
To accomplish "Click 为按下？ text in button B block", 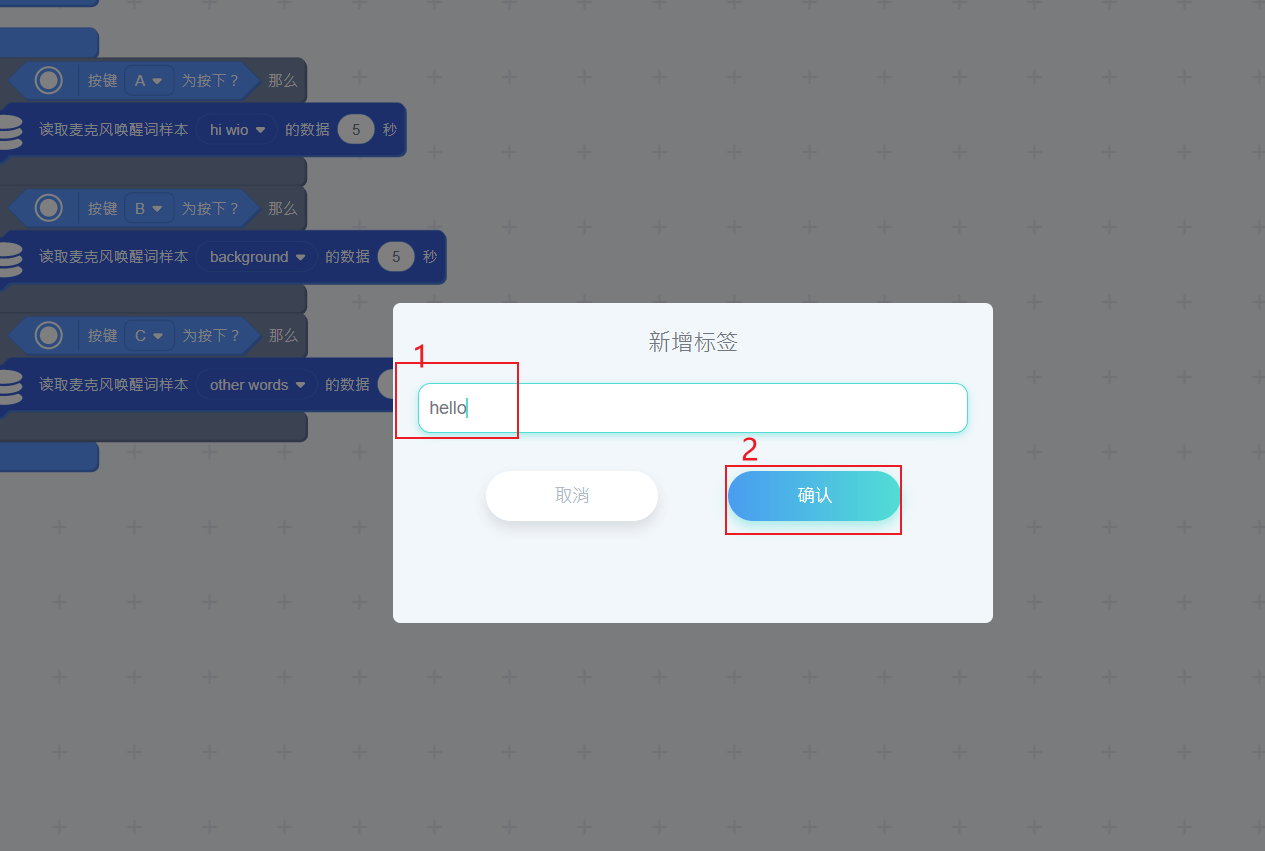I will [211, 208].
